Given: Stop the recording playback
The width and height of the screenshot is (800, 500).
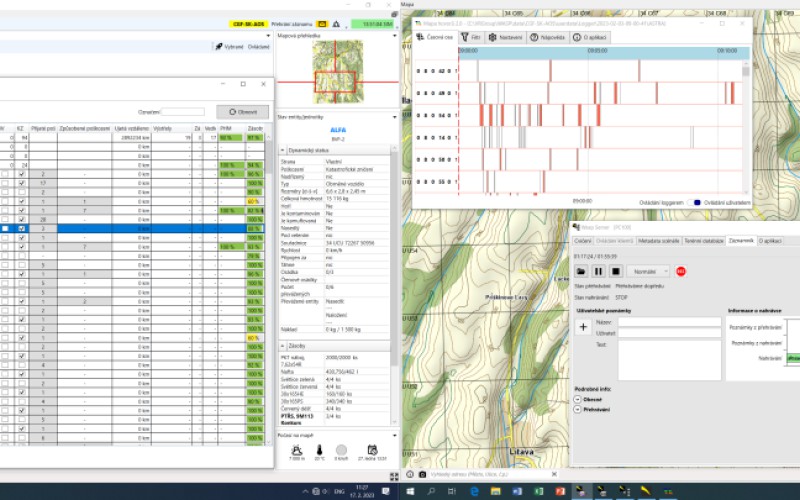Looking at the screenshot, I should coord(615,271).
